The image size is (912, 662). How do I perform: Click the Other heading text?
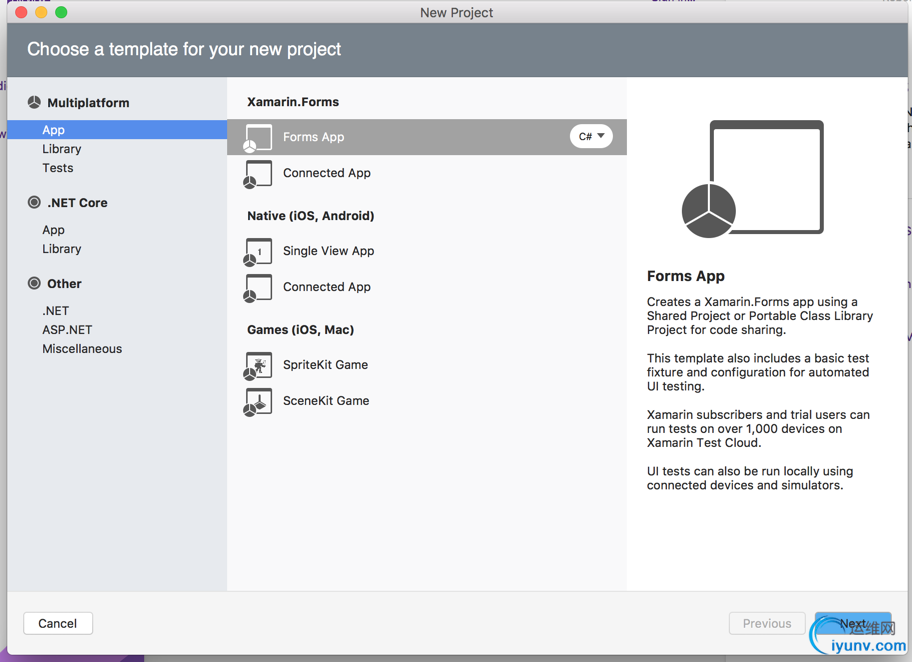64,283
